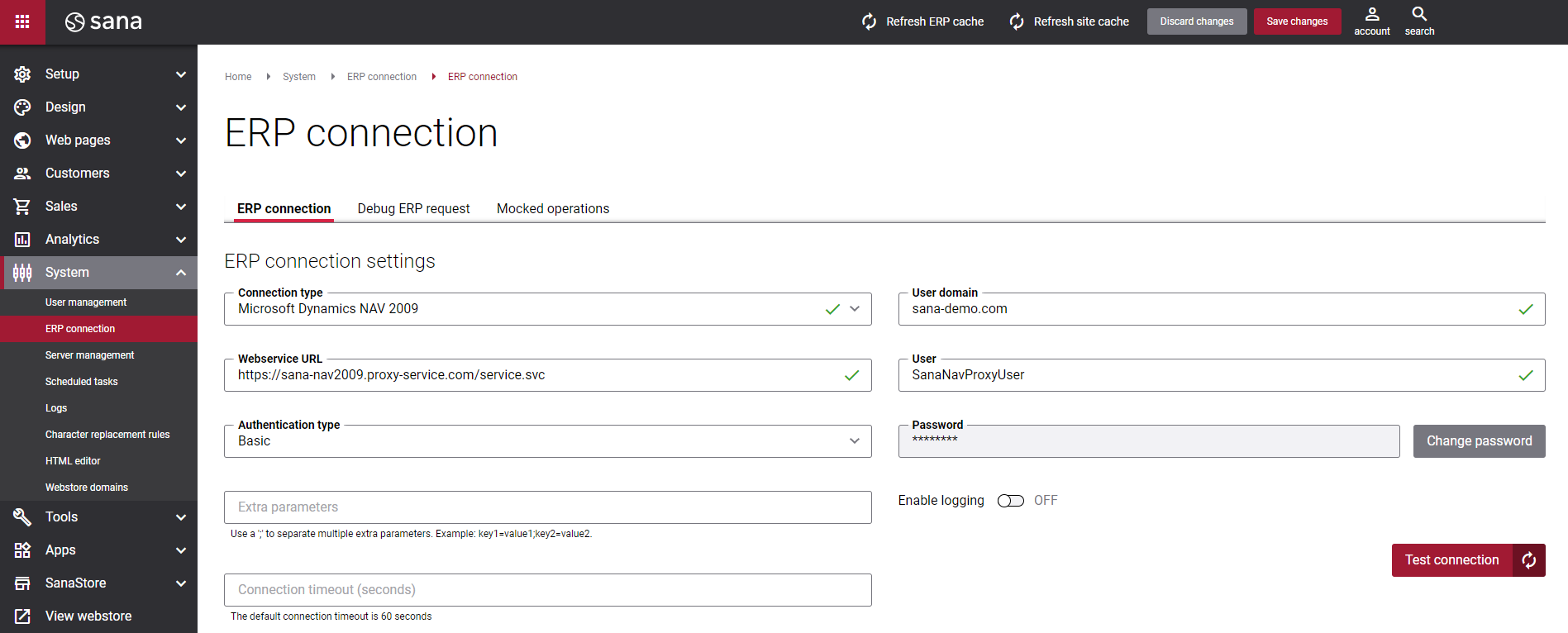Switch to the Debug ERP request tab
Viewport: 1568px width, 633px height.
[x=413, y=209]
